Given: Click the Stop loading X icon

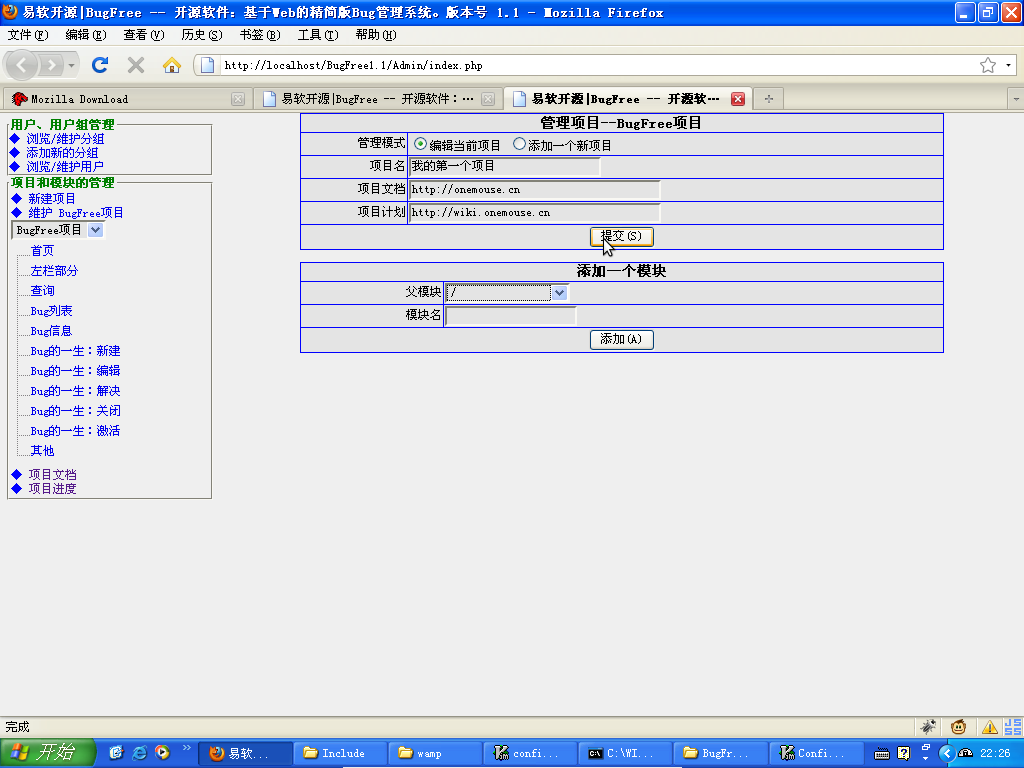Looking at the screenshot, I should coord(136,65).
